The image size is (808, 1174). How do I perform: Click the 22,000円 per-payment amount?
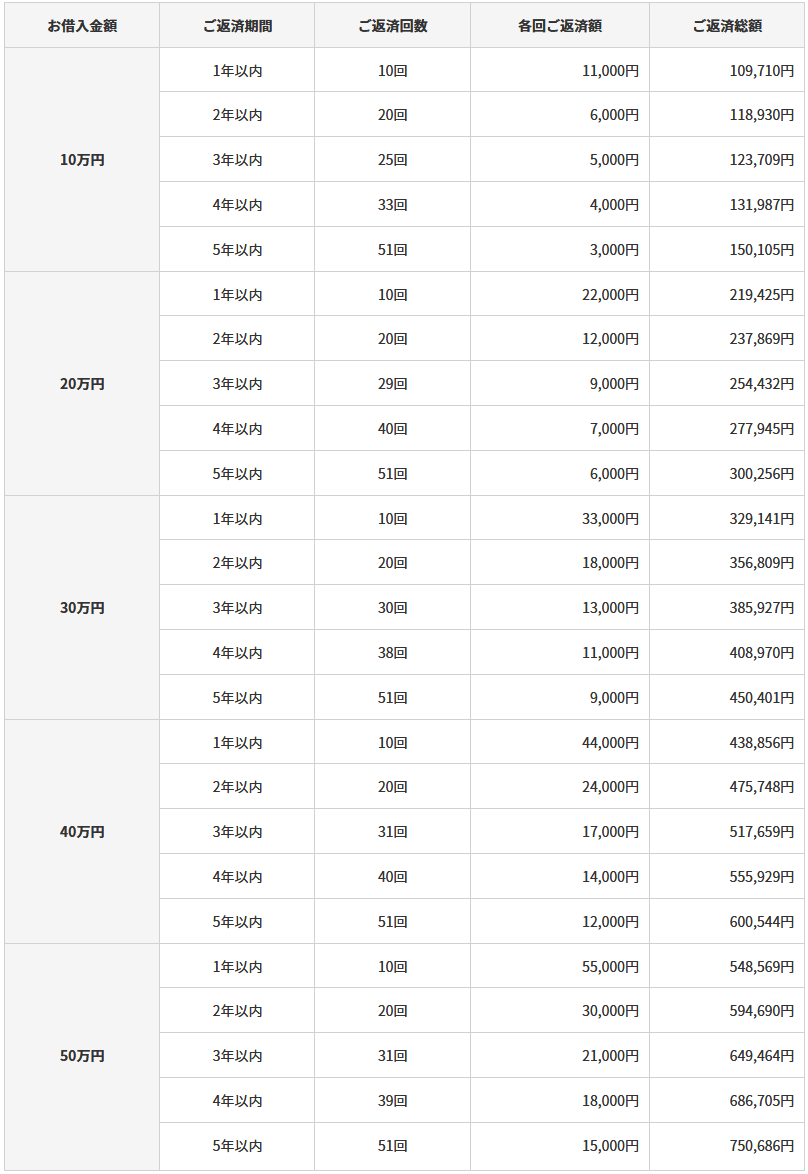610,295
